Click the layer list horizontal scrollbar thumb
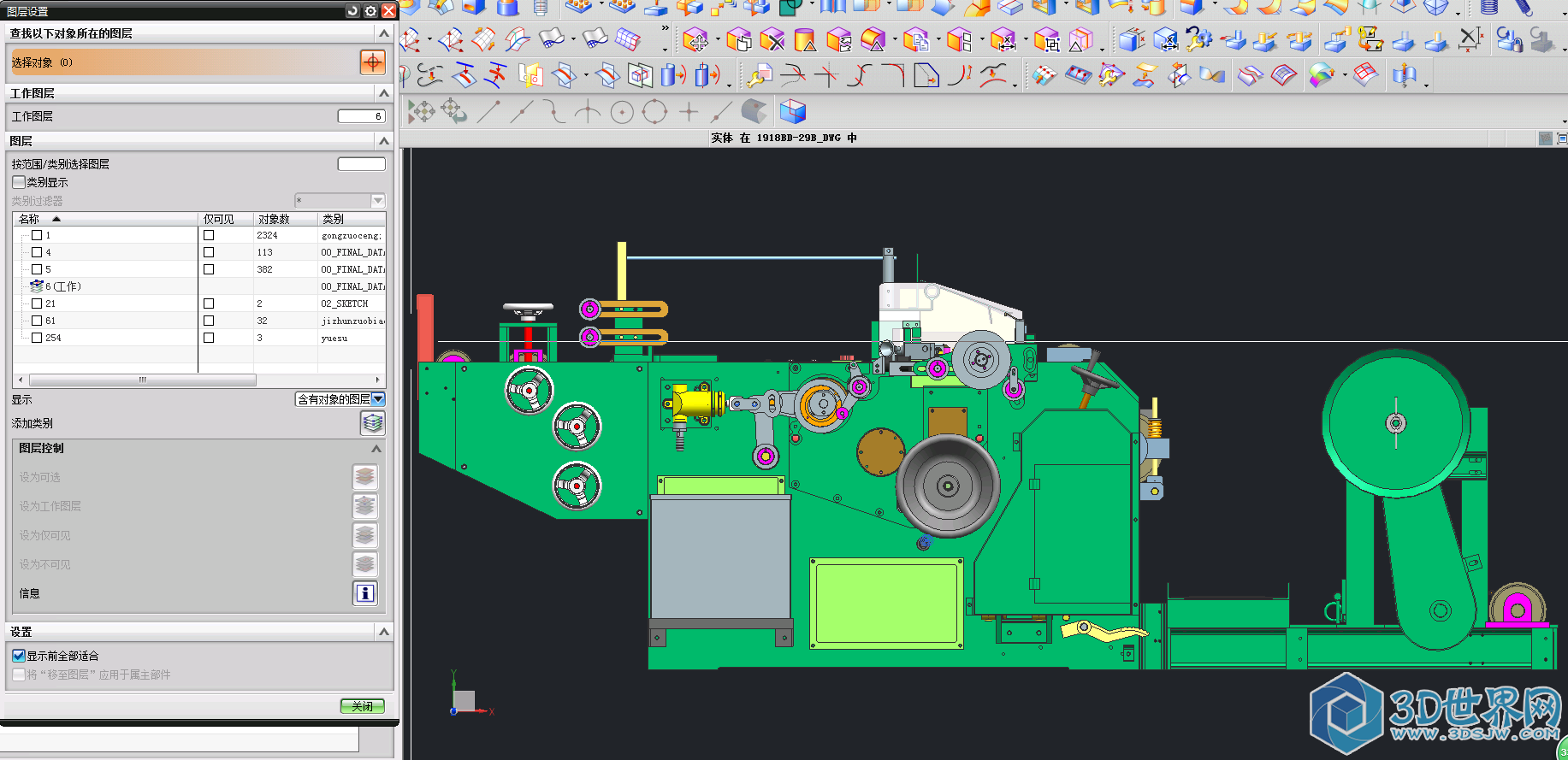 142,380
